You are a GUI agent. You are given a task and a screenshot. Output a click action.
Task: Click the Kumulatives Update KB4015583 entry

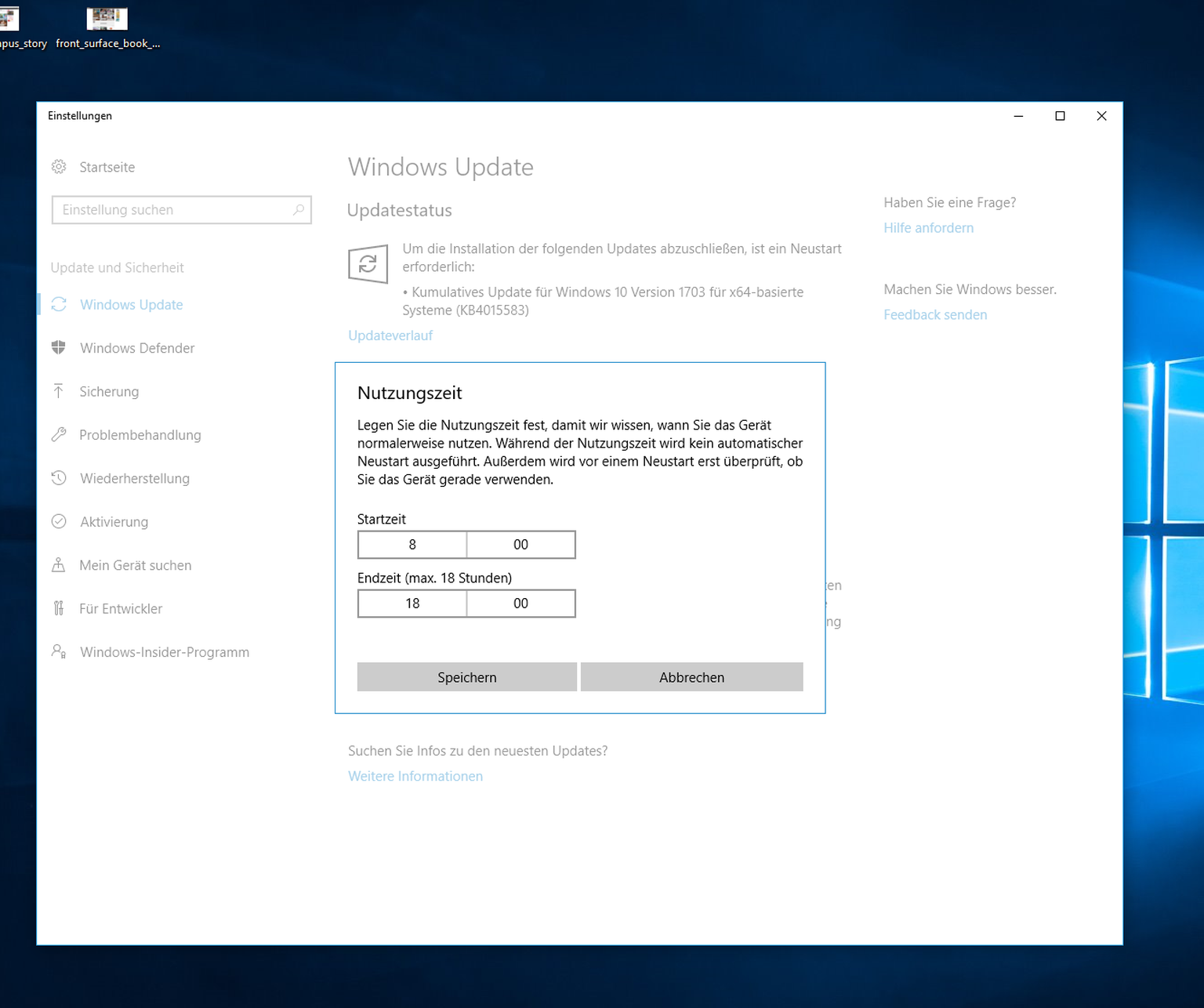(603, 301)
